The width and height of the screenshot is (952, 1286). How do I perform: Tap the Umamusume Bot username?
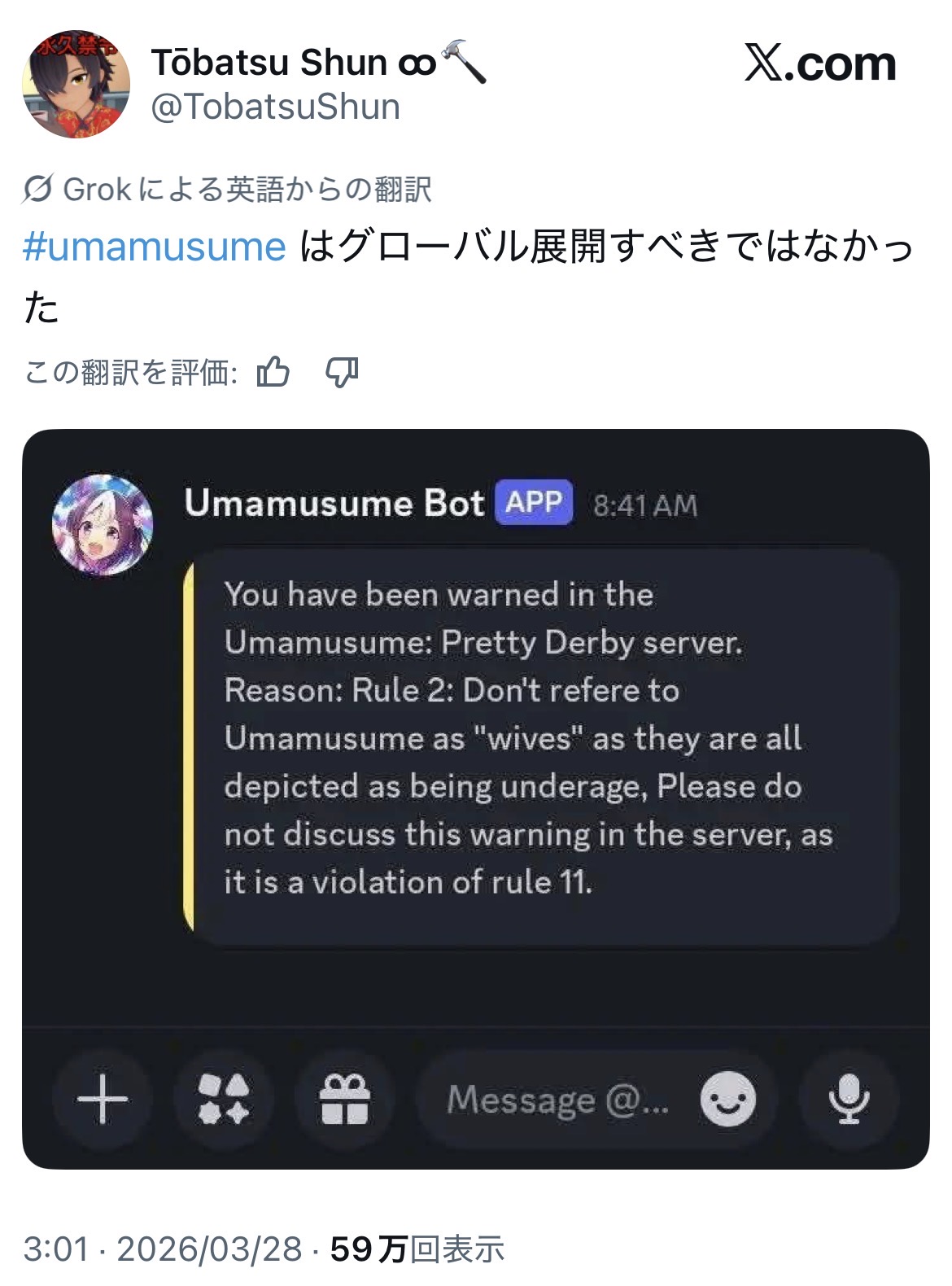point(334,504)
